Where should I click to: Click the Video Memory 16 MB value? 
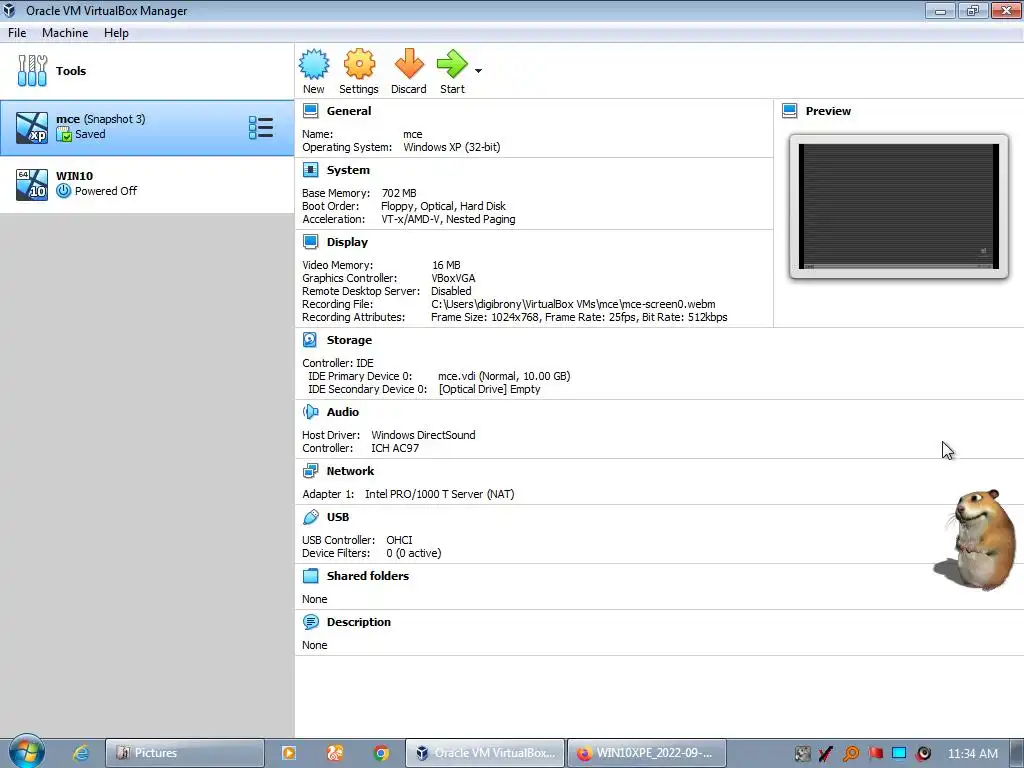[x=446, y=265]
